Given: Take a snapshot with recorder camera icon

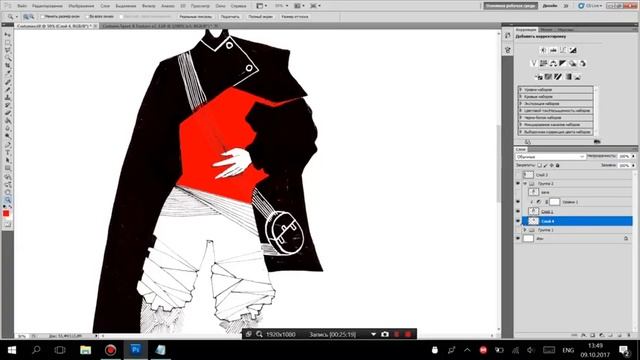Looking at the screenshot, I should tap(384, 334).
